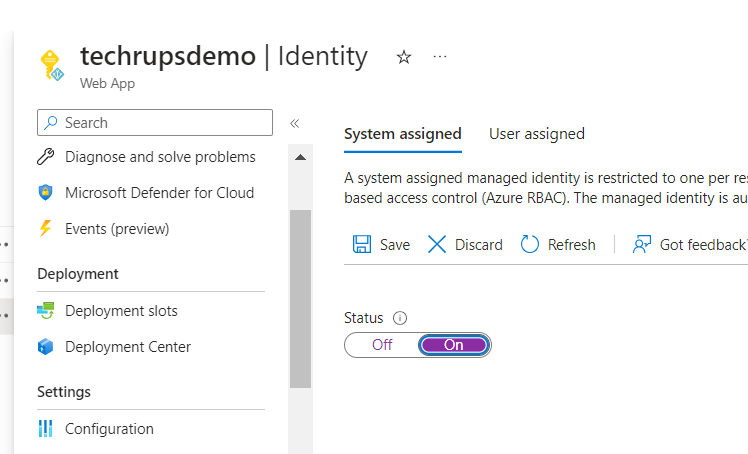Click the Diagnose and solve problems wrench icon
The image size is (748, 454).
click(45, 157)
